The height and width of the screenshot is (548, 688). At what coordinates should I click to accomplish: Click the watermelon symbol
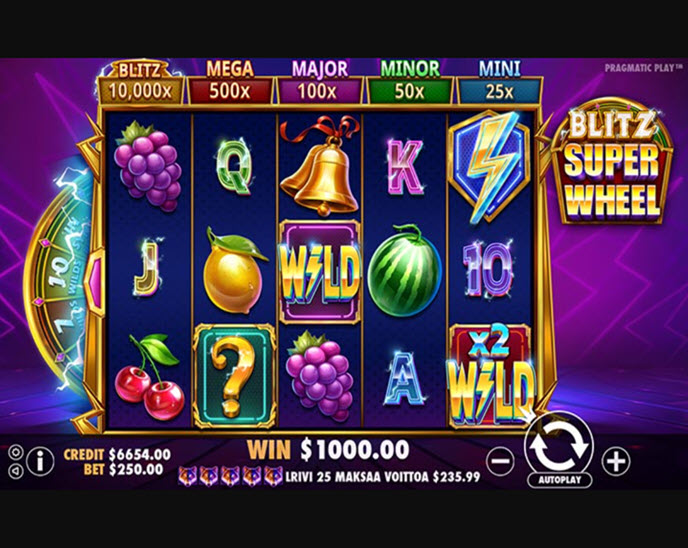[405, 271]
